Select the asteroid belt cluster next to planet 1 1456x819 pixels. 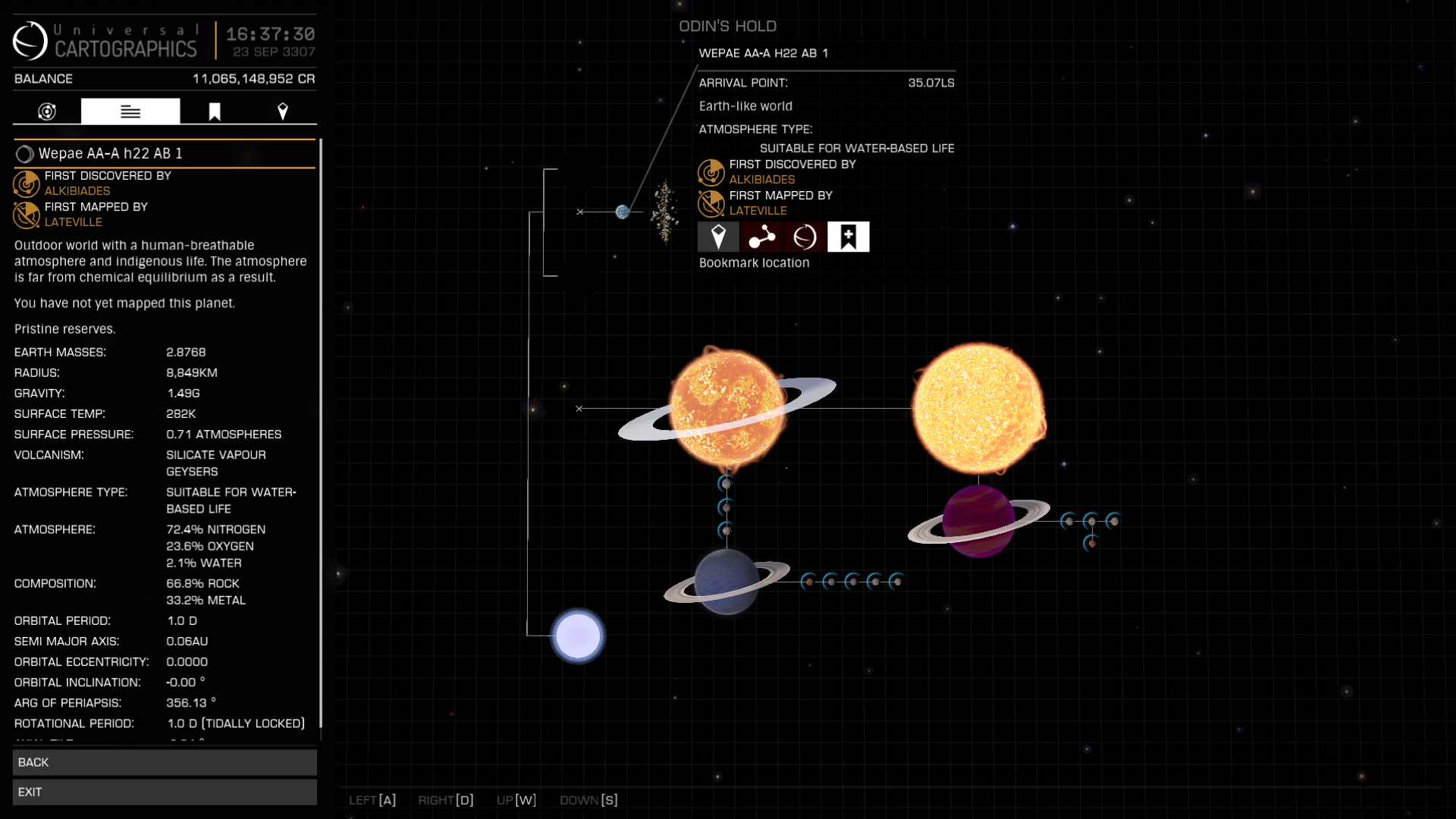click(x=664, y=212)
